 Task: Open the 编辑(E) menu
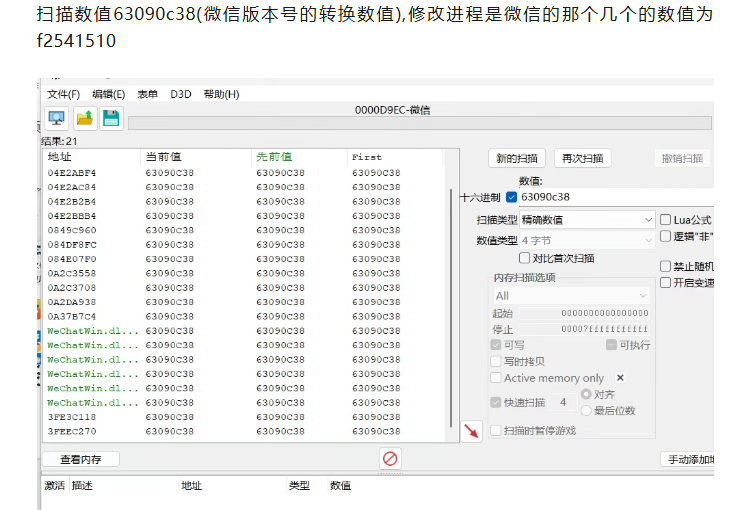[109, 94]
